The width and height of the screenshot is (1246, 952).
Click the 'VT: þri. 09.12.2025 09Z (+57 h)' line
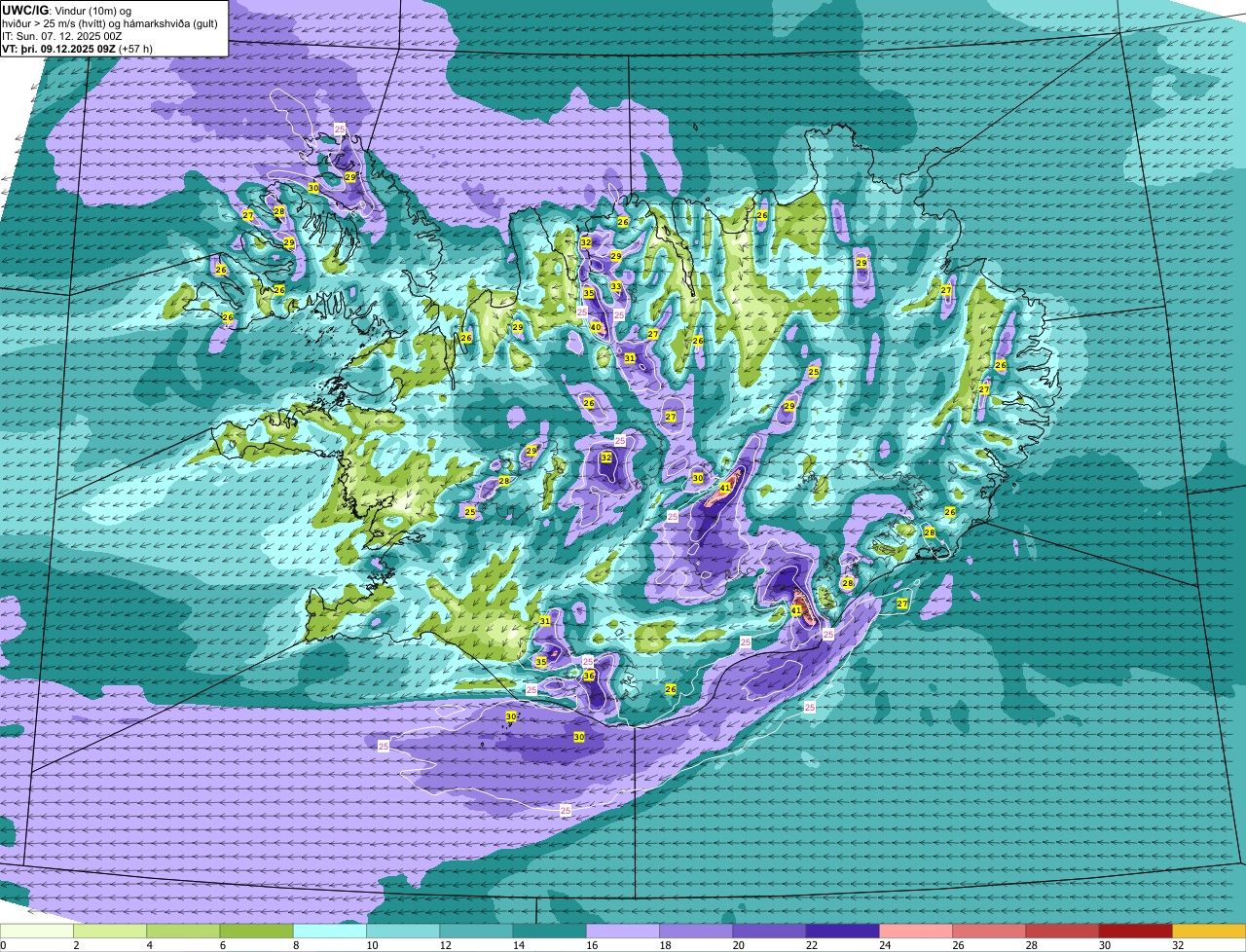tap(77, 48)
